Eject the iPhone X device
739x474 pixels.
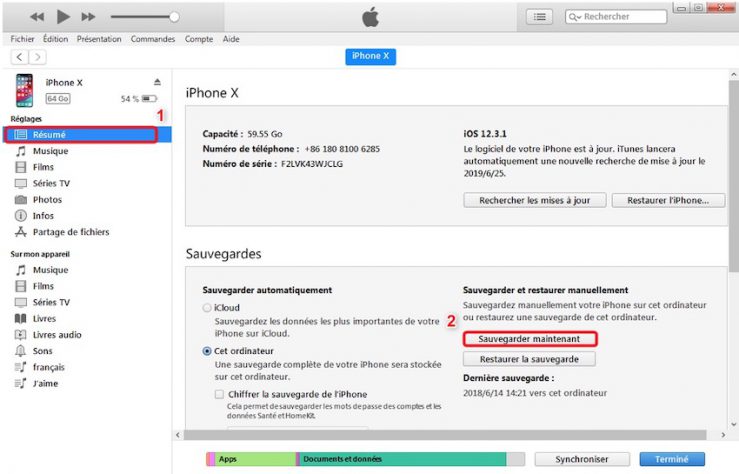157,82
